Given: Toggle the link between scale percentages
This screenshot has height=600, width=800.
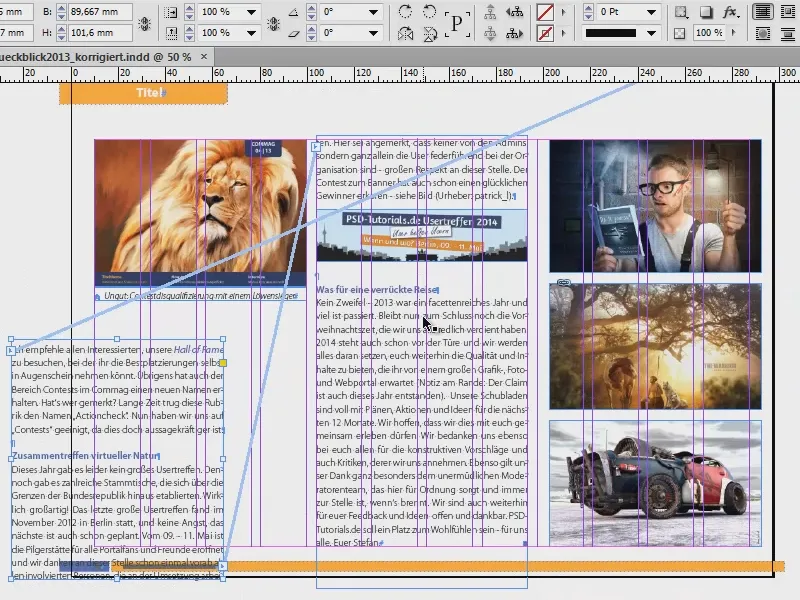Looking at the screenshot, I should pyautogui.click(x=274, y=22).
